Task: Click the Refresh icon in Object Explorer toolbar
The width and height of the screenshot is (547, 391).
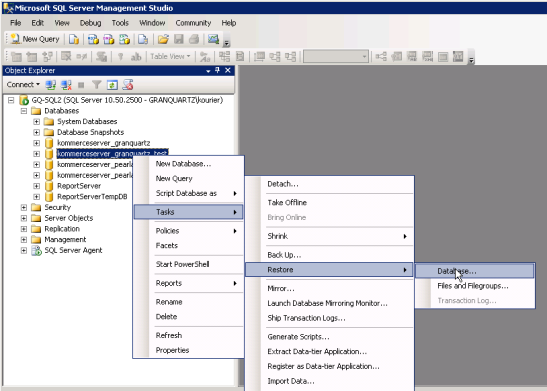Action: tap(112, 85)
